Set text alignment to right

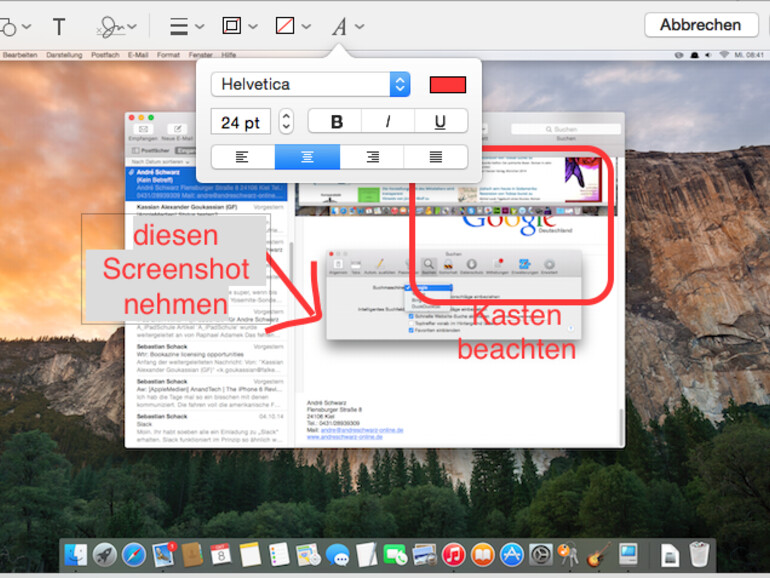[x=372, y=157]
